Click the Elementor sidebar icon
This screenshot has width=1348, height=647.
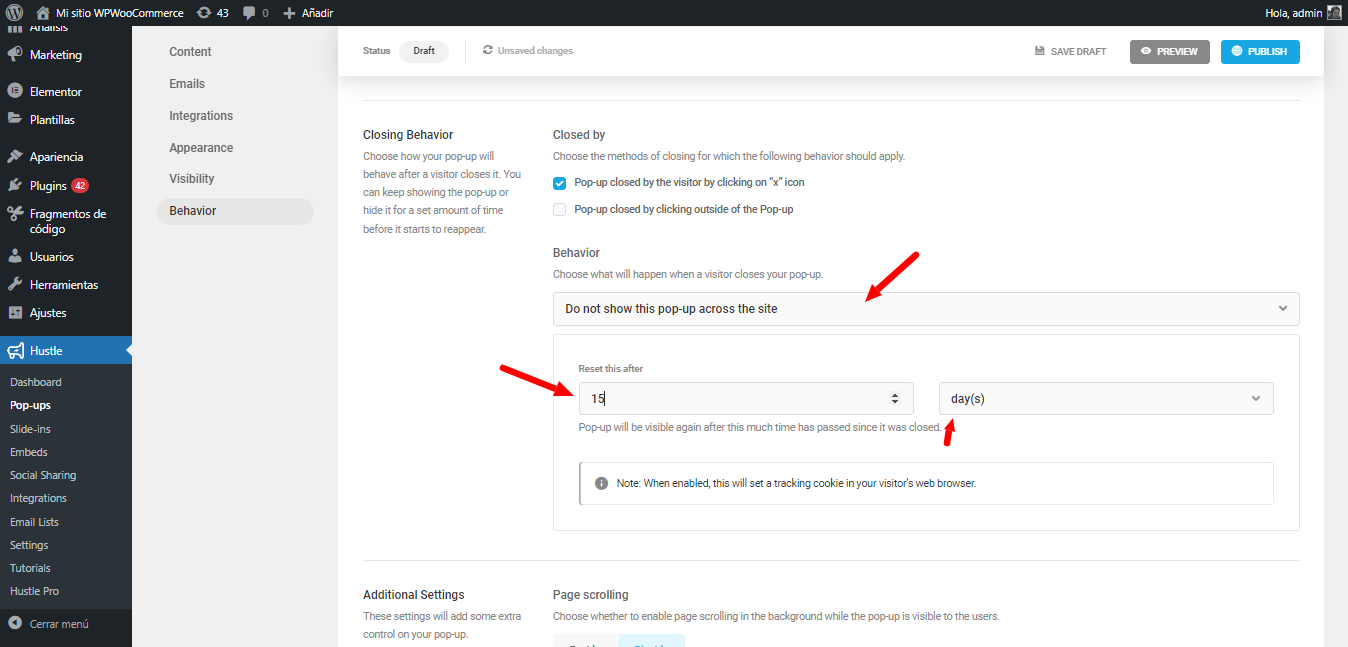(15, 91)
